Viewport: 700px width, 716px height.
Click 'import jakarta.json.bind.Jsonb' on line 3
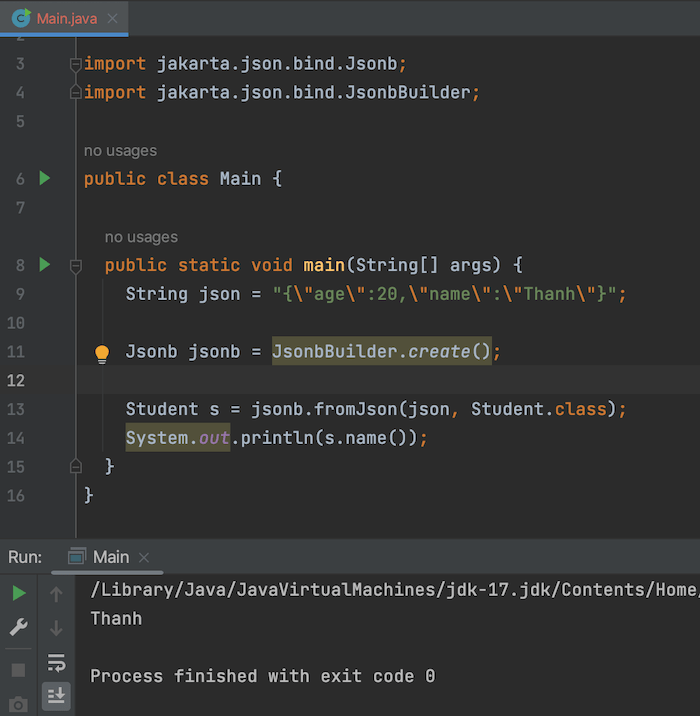point(241,64)
